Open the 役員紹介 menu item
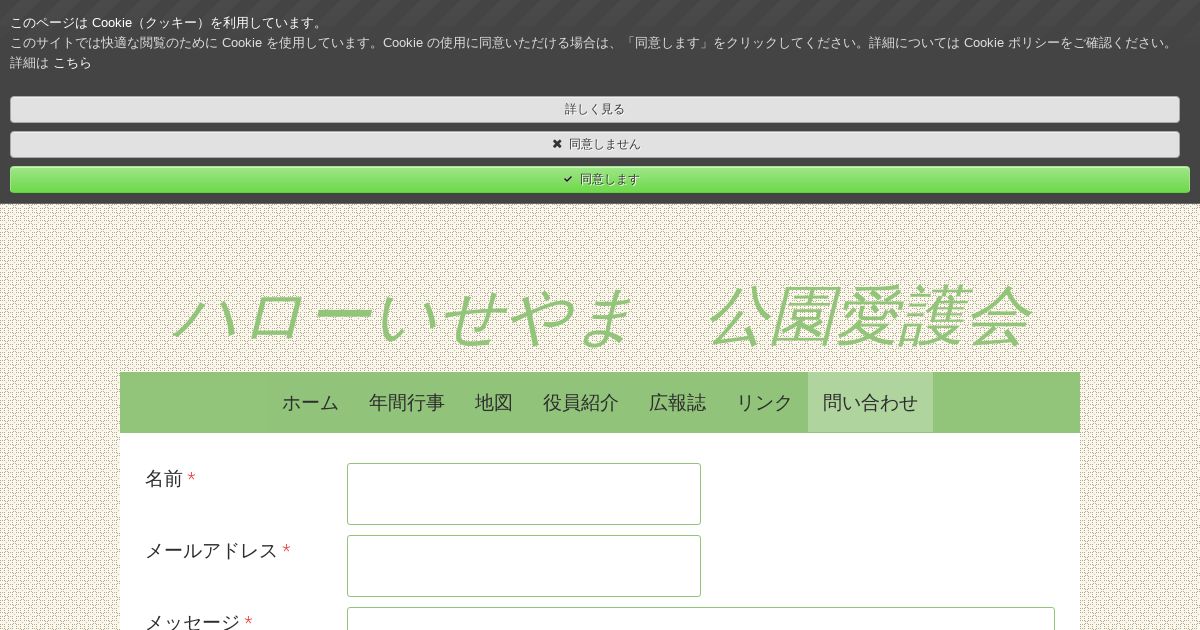Screen dimensions: 1200x630 pos(581,403)
